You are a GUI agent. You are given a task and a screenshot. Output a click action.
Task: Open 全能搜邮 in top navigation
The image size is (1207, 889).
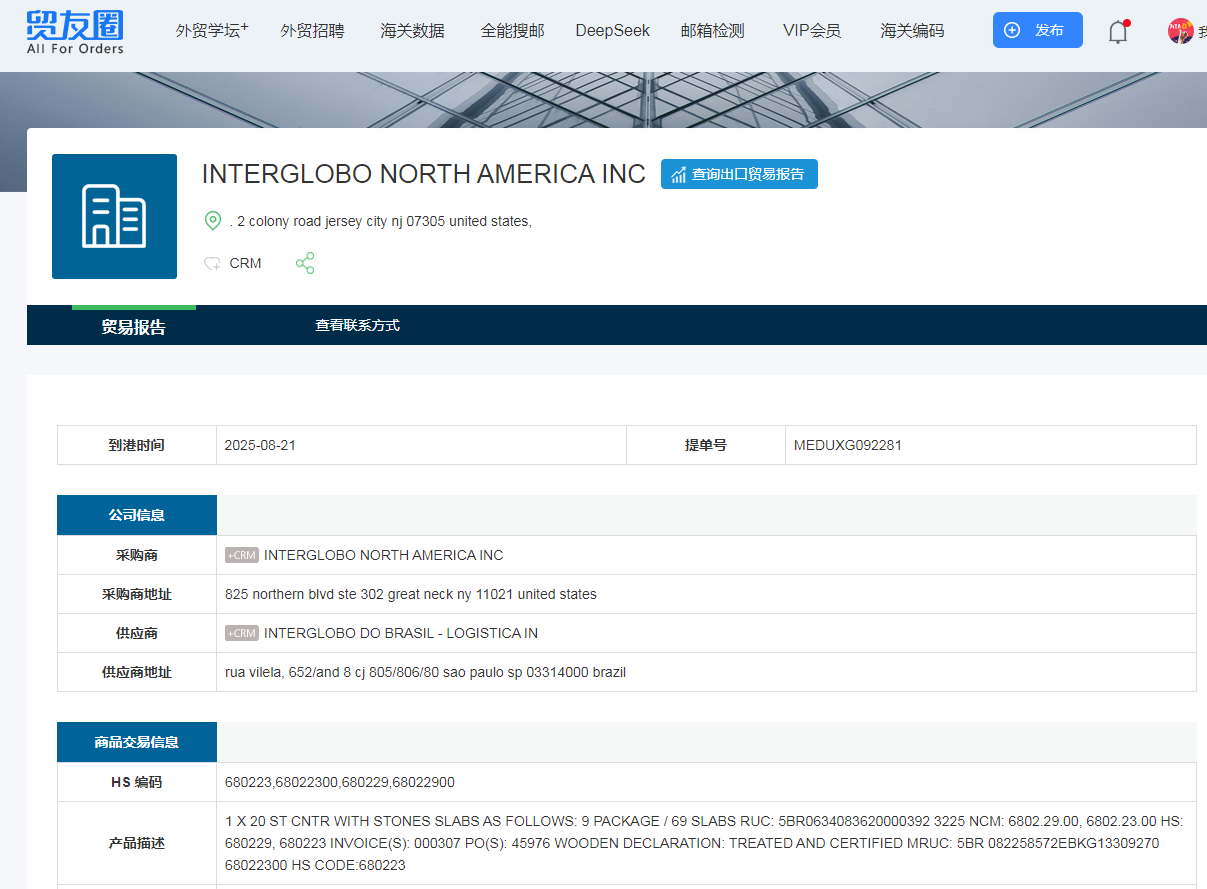tap(512, 31)
